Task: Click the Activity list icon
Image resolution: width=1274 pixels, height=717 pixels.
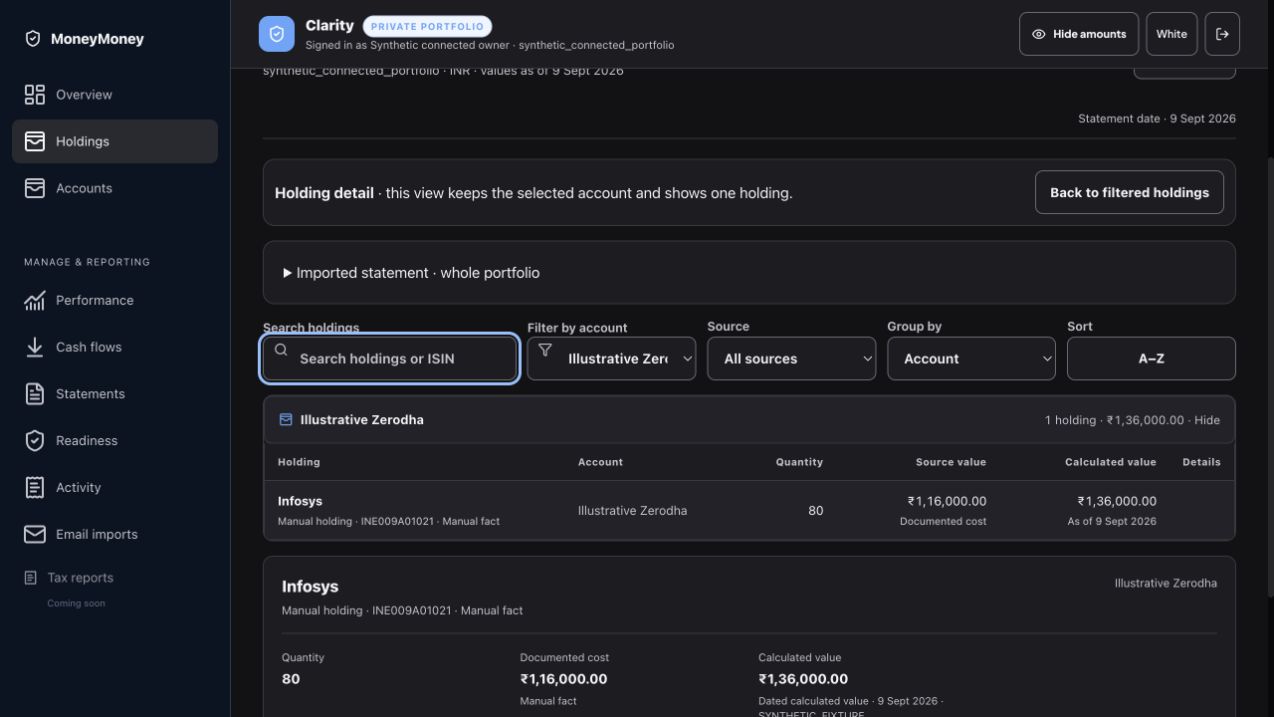Action: (x=35, y=487)
